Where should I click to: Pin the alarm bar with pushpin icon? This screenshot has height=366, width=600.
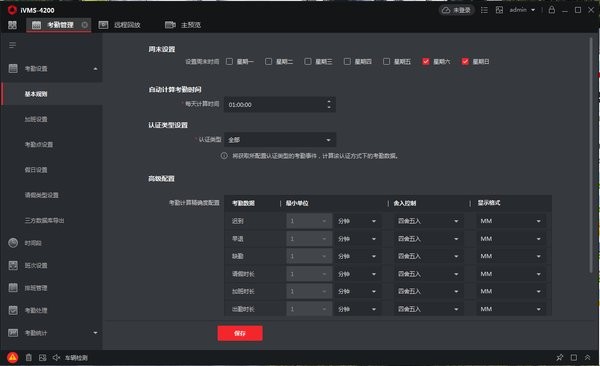[559, 358]
